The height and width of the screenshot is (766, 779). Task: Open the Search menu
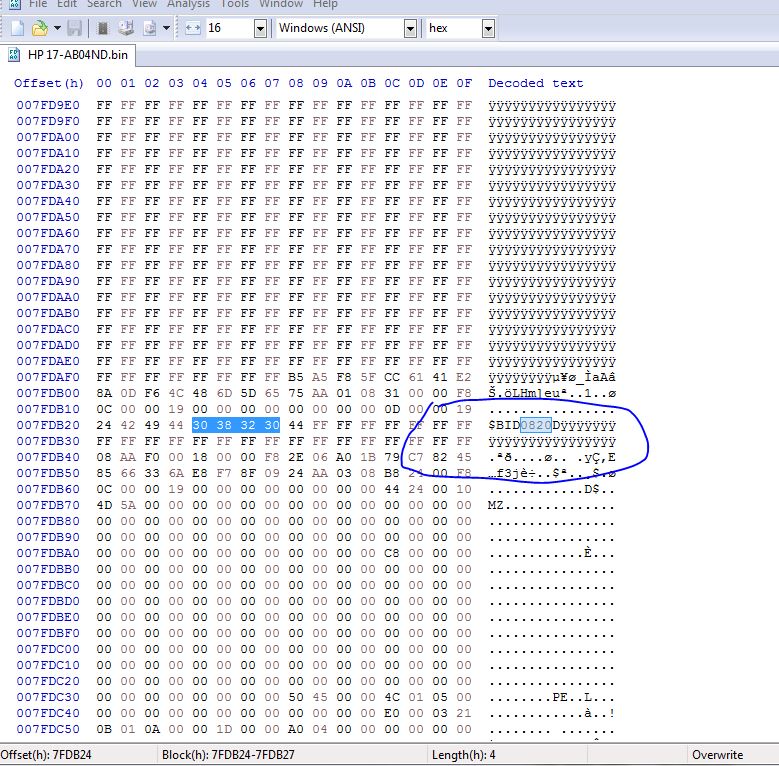[104, 4]
